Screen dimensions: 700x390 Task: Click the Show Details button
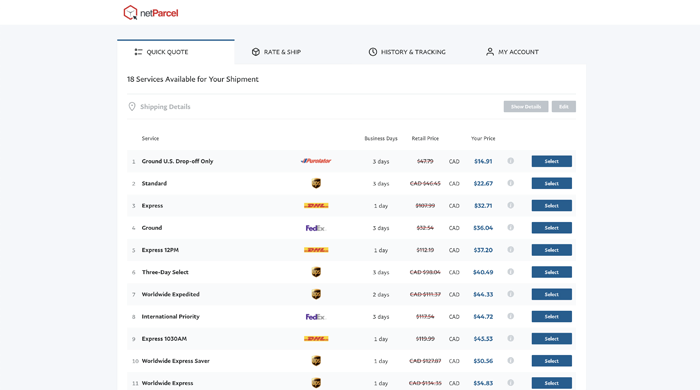pyautogui.click(x=526, y=107)
